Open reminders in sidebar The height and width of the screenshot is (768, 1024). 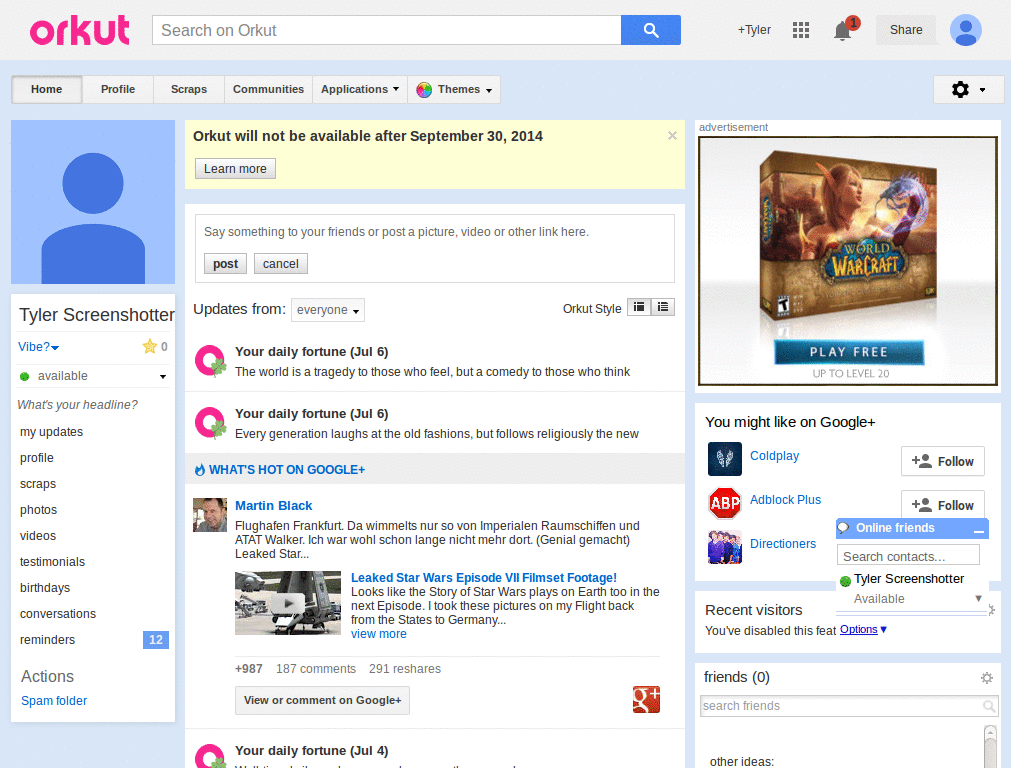[47, 640]
